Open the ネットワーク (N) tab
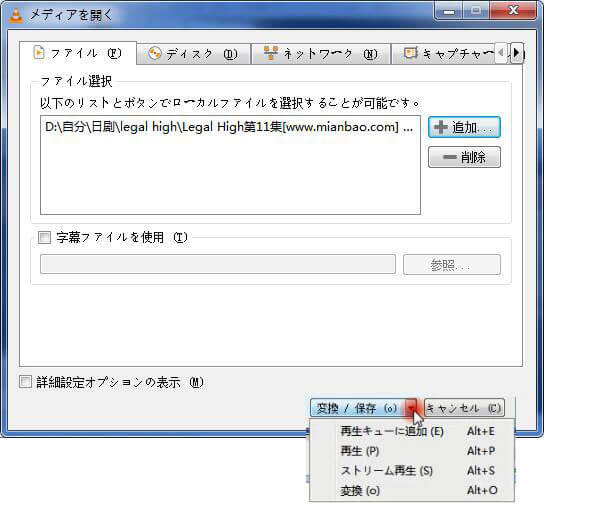 click(321, 54)
